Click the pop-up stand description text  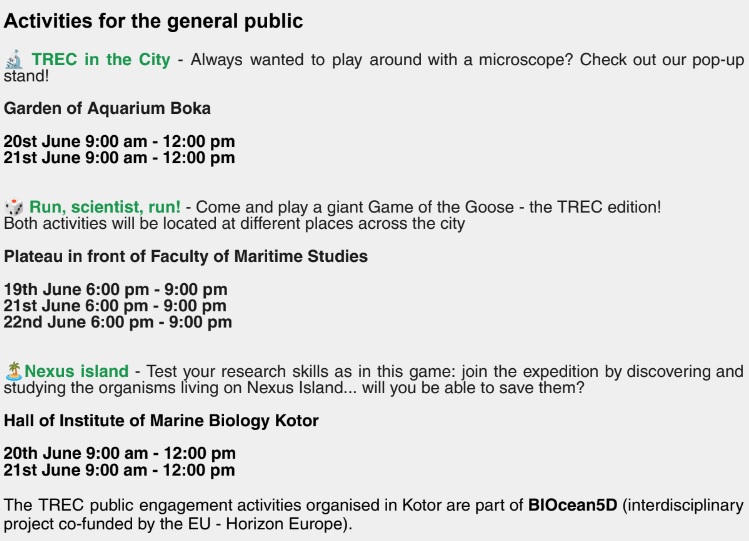tap(374, 67)
